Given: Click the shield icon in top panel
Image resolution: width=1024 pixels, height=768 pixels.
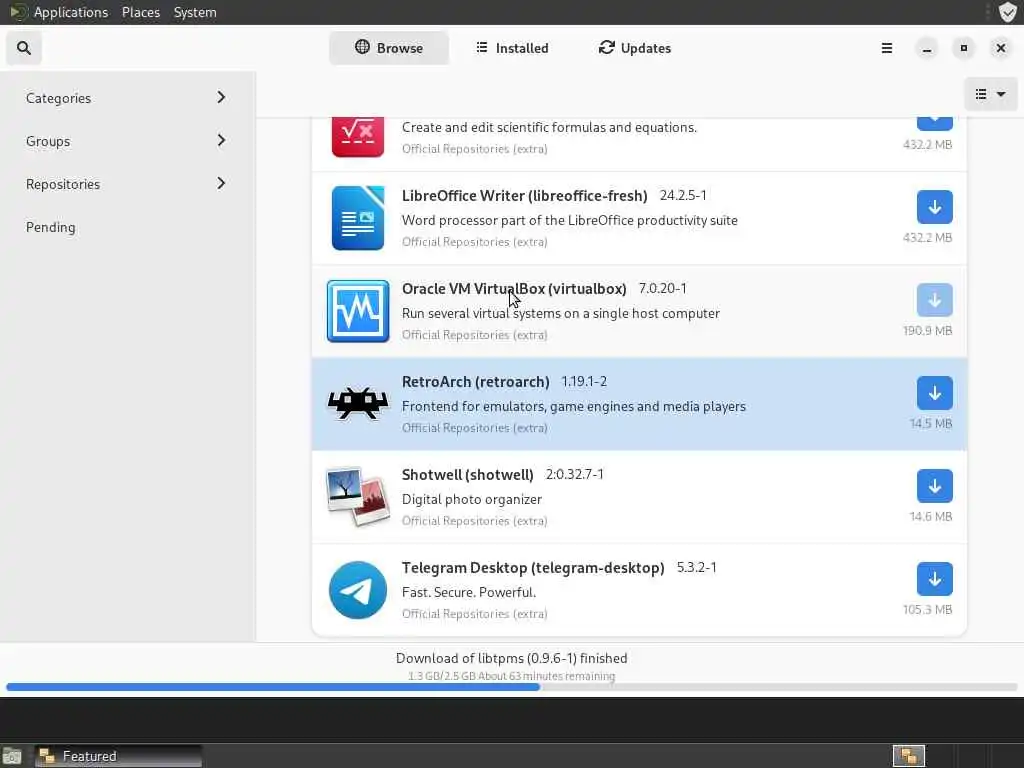Looking at the screenshot, I should [x=1008, y=12].
